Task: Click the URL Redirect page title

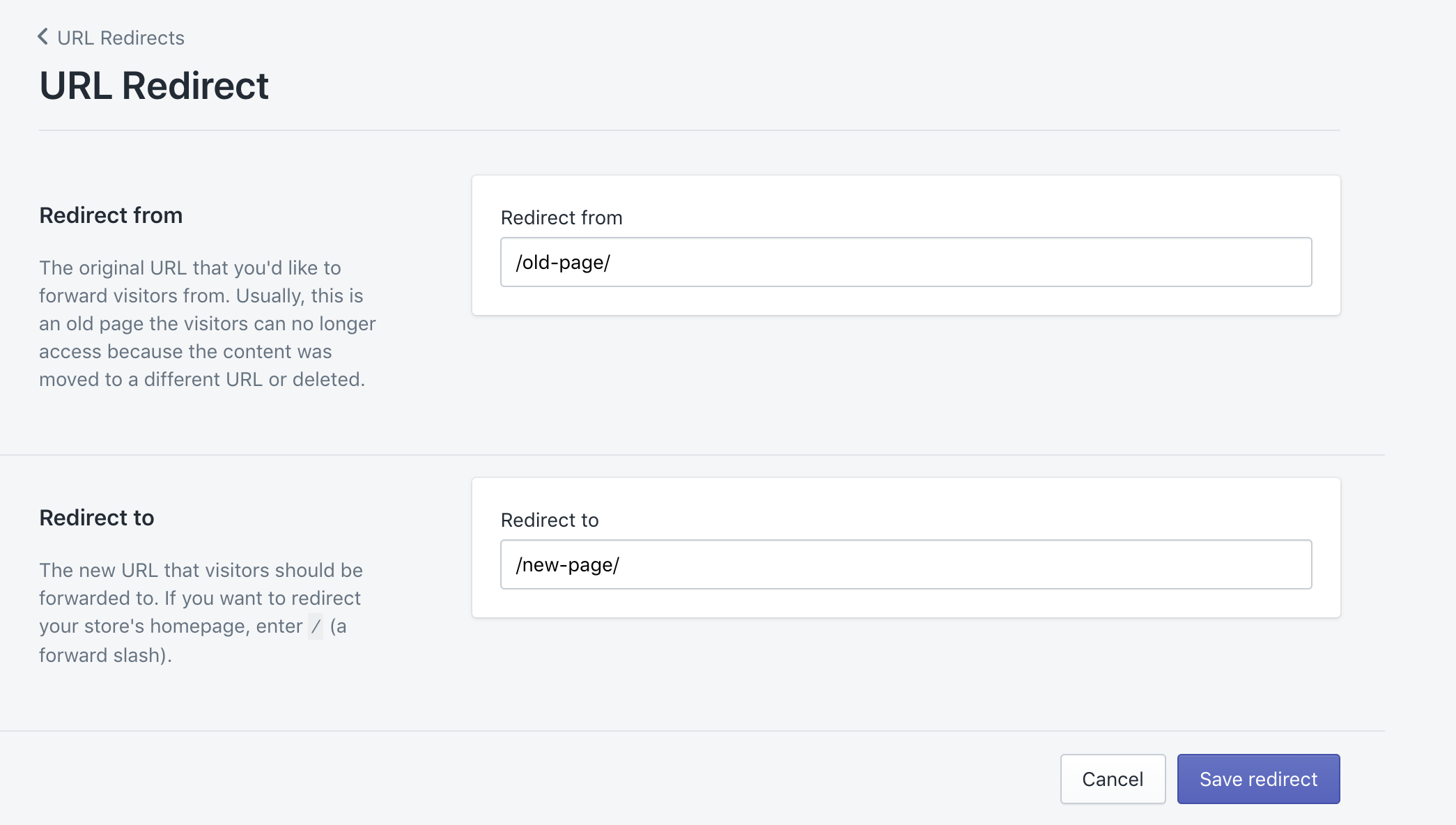Action: pos(154,85)
